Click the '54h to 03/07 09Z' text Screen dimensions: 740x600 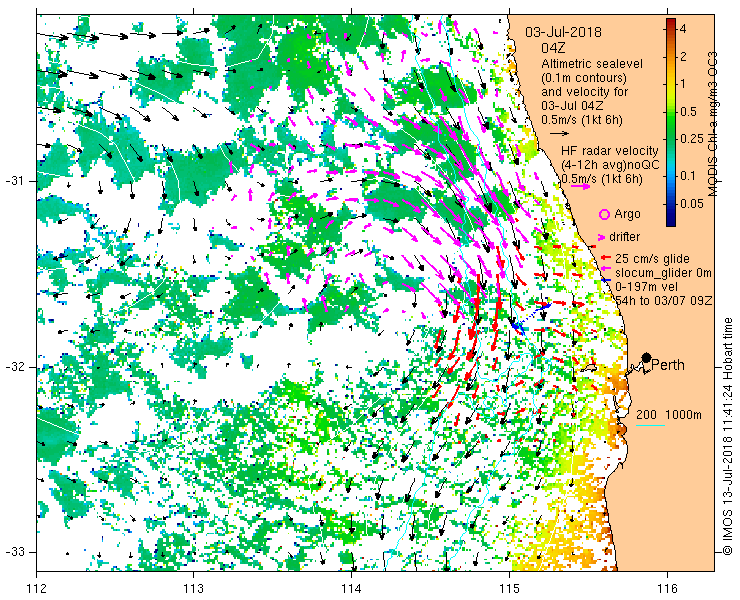coord(663,300)
